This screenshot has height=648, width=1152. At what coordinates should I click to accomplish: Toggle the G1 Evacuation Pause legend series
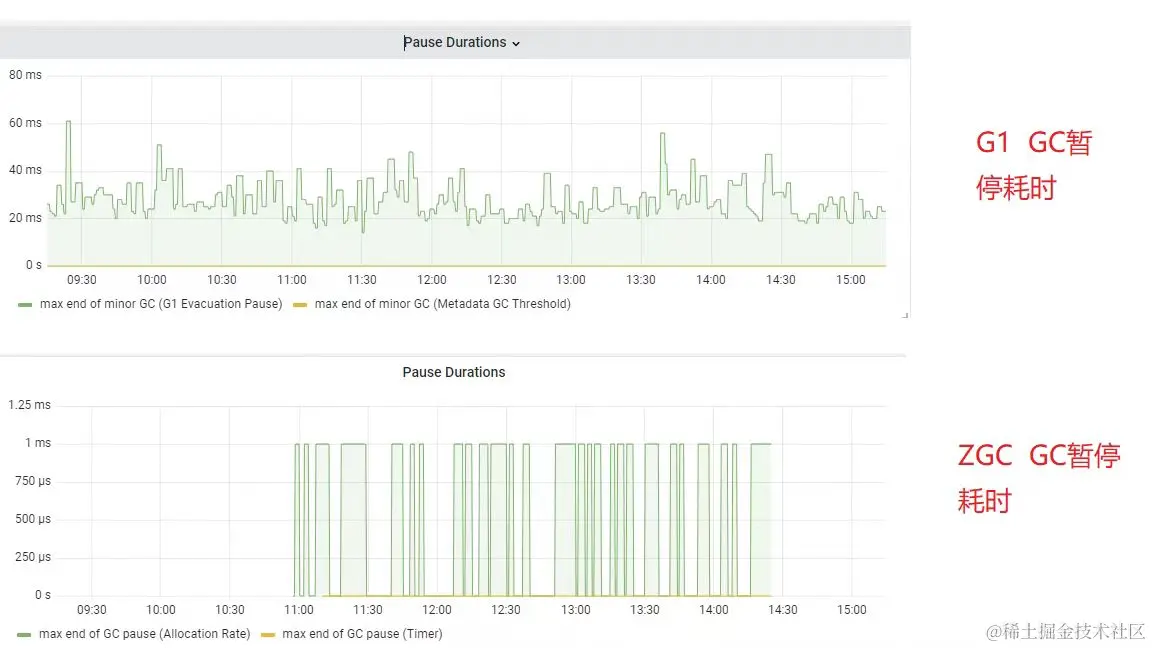coord(161,304)
